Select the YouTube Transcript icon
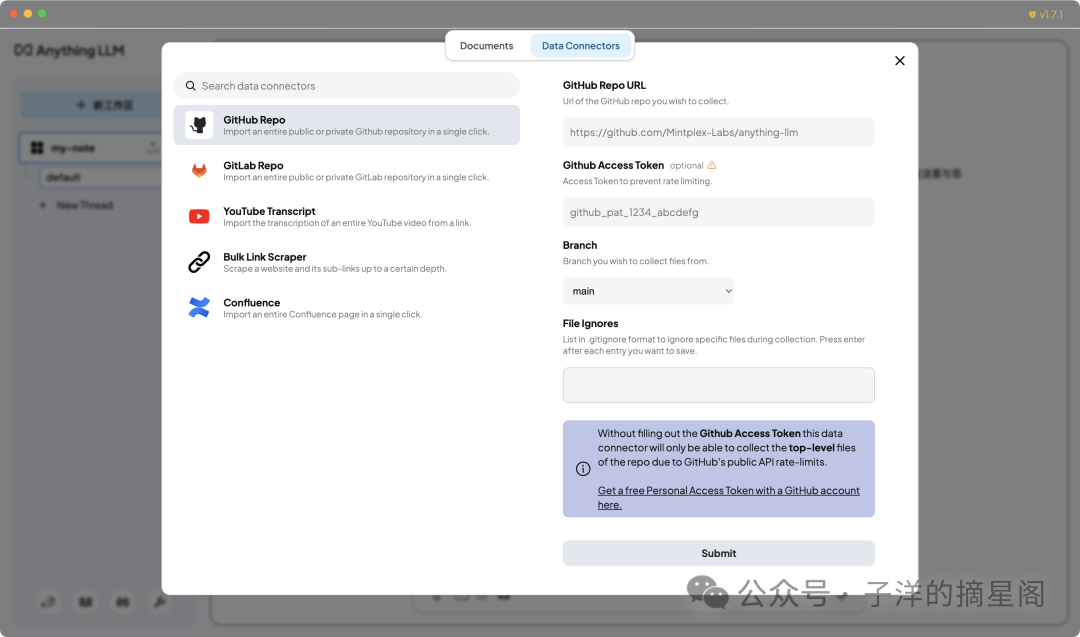Viewport: 1080px width, 637px height. coord(199,216)
